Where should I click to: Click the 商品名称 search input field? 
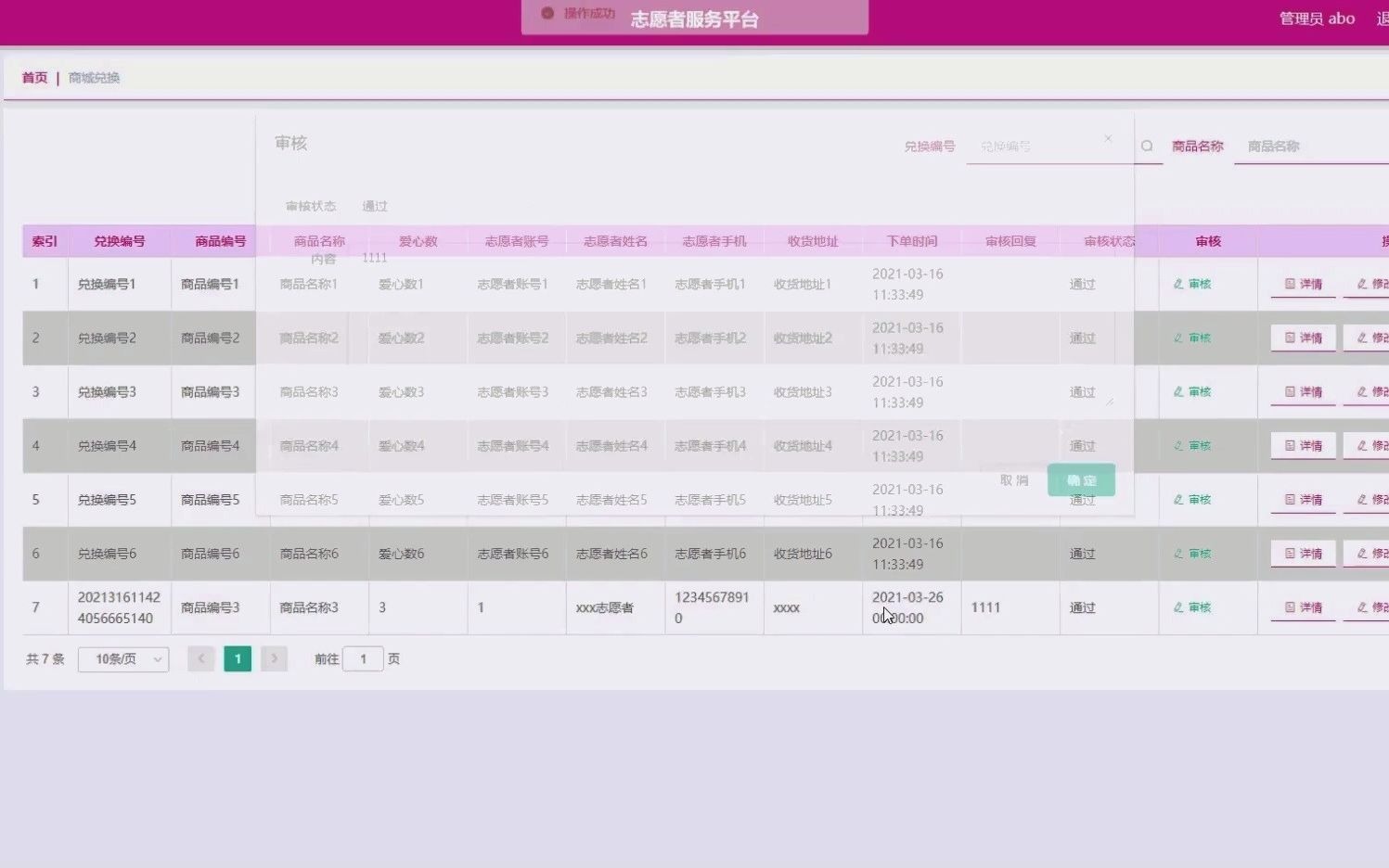[1311, 147]
